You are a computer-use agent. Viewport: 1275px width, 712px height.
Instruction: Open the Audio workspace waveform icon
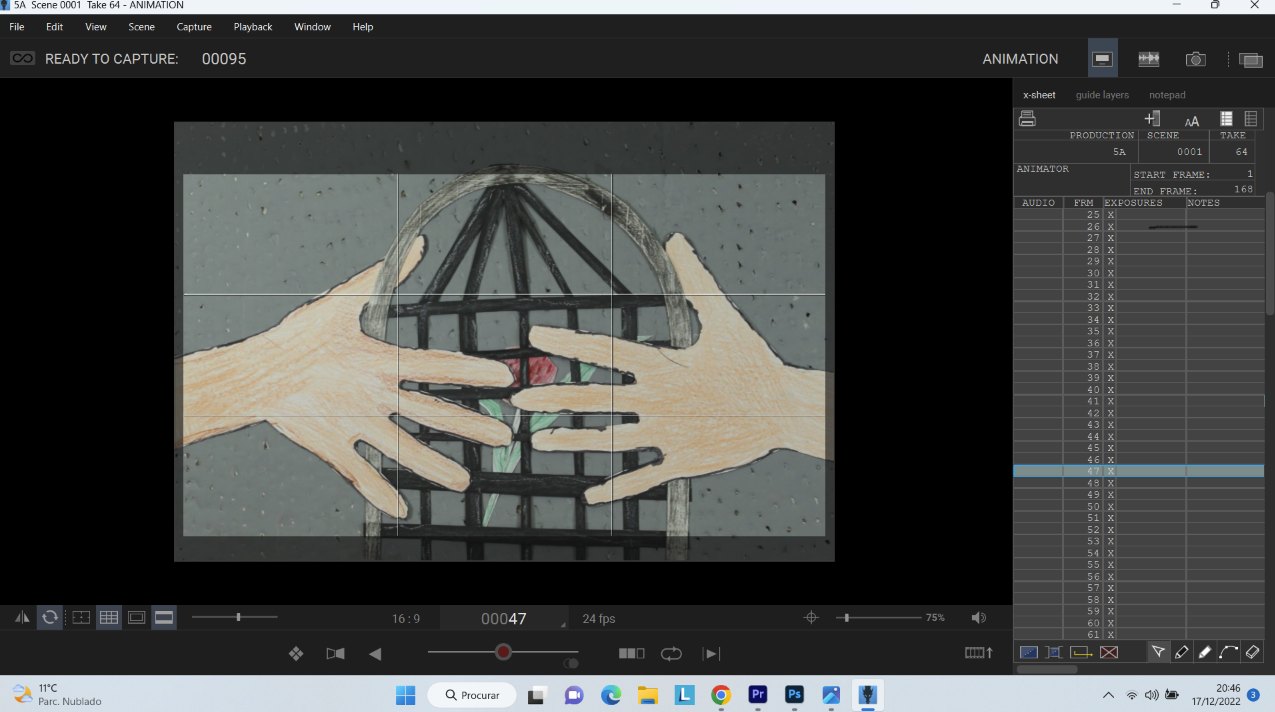pyautogui.click(x=1148, y=59)
